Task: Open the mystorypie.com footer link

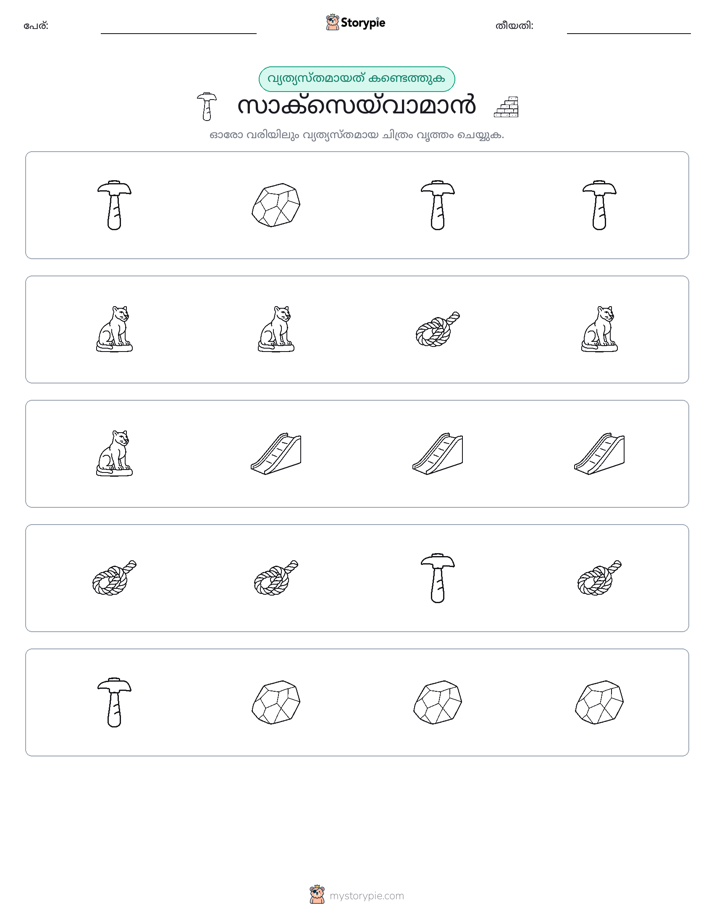Action: [366, 896]
